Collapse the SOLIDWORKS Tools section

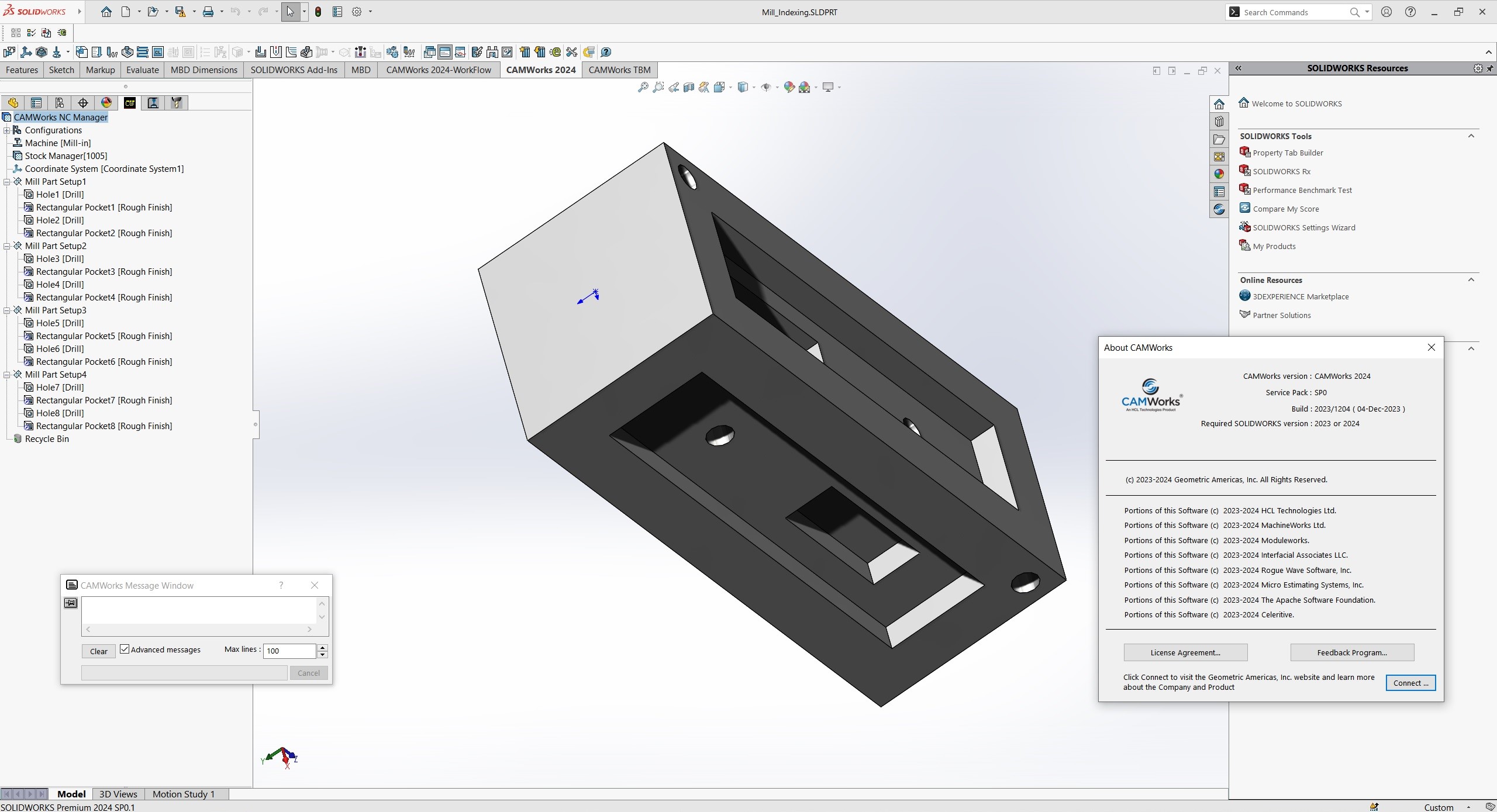coord(1471,136)
